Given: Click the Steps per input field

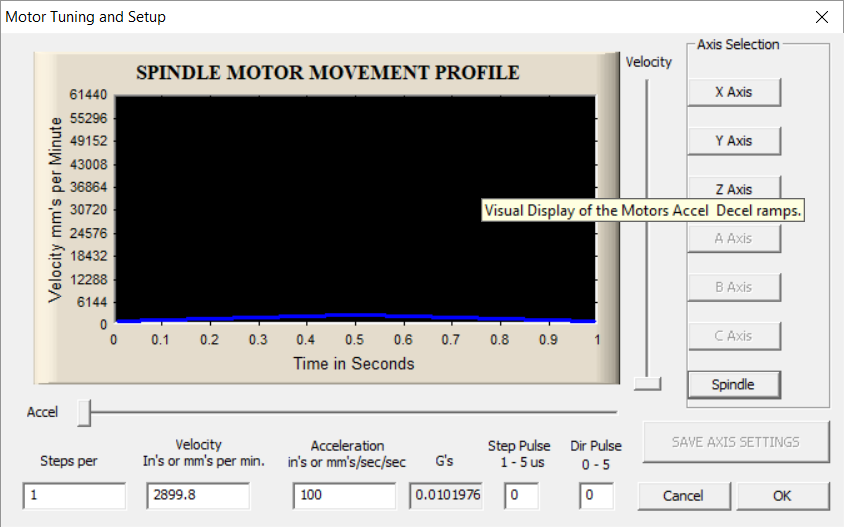Looking at the screenshot, I should [x=74, y=495].
